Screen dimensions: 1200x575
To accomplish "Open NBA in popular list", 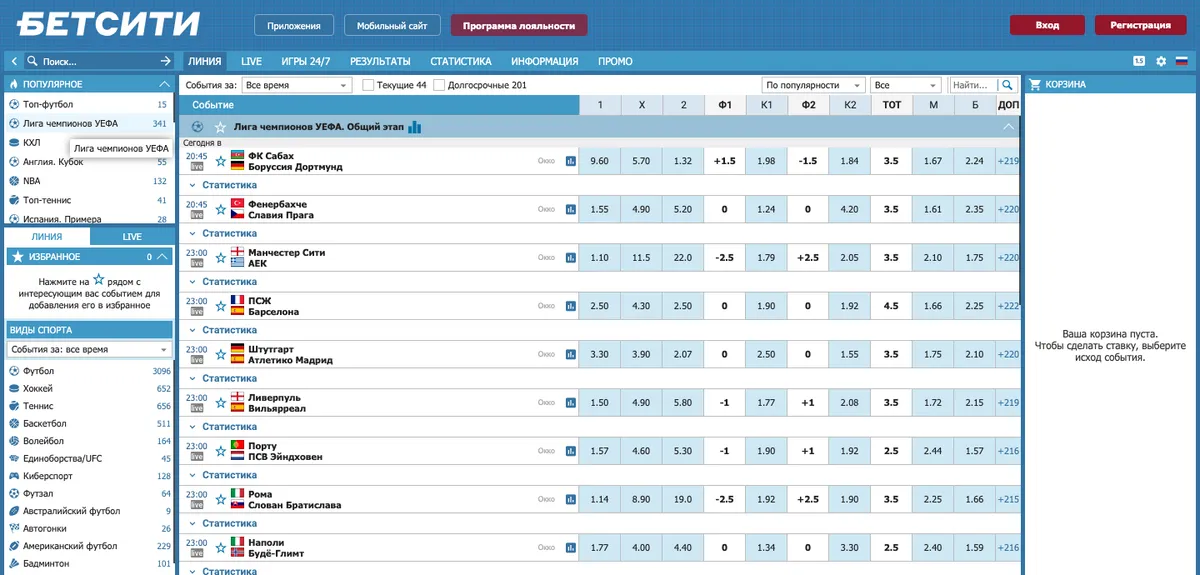I will (x=90, y=181).
